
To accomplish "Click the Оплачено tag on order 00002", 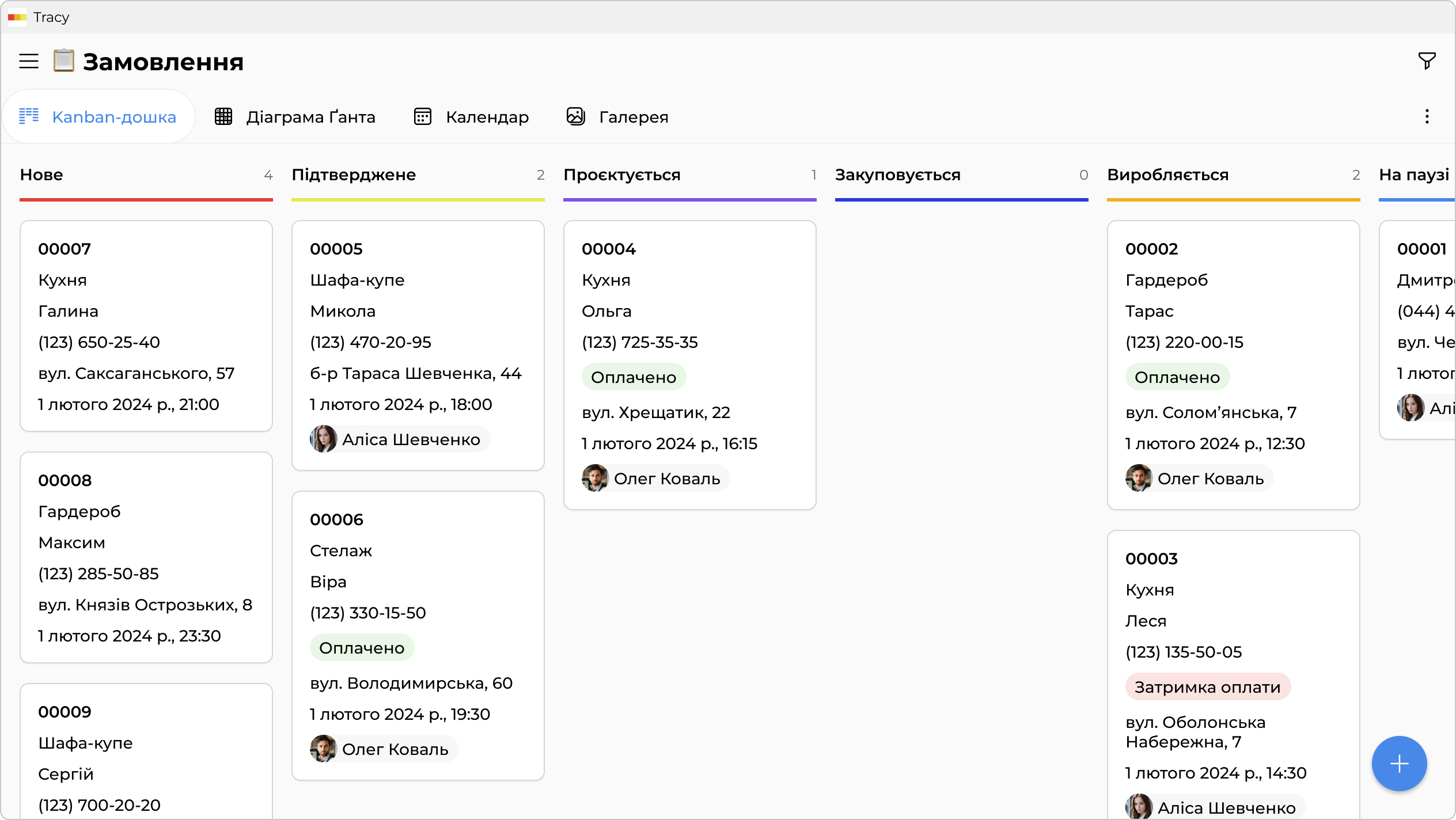I will 1177,377.
